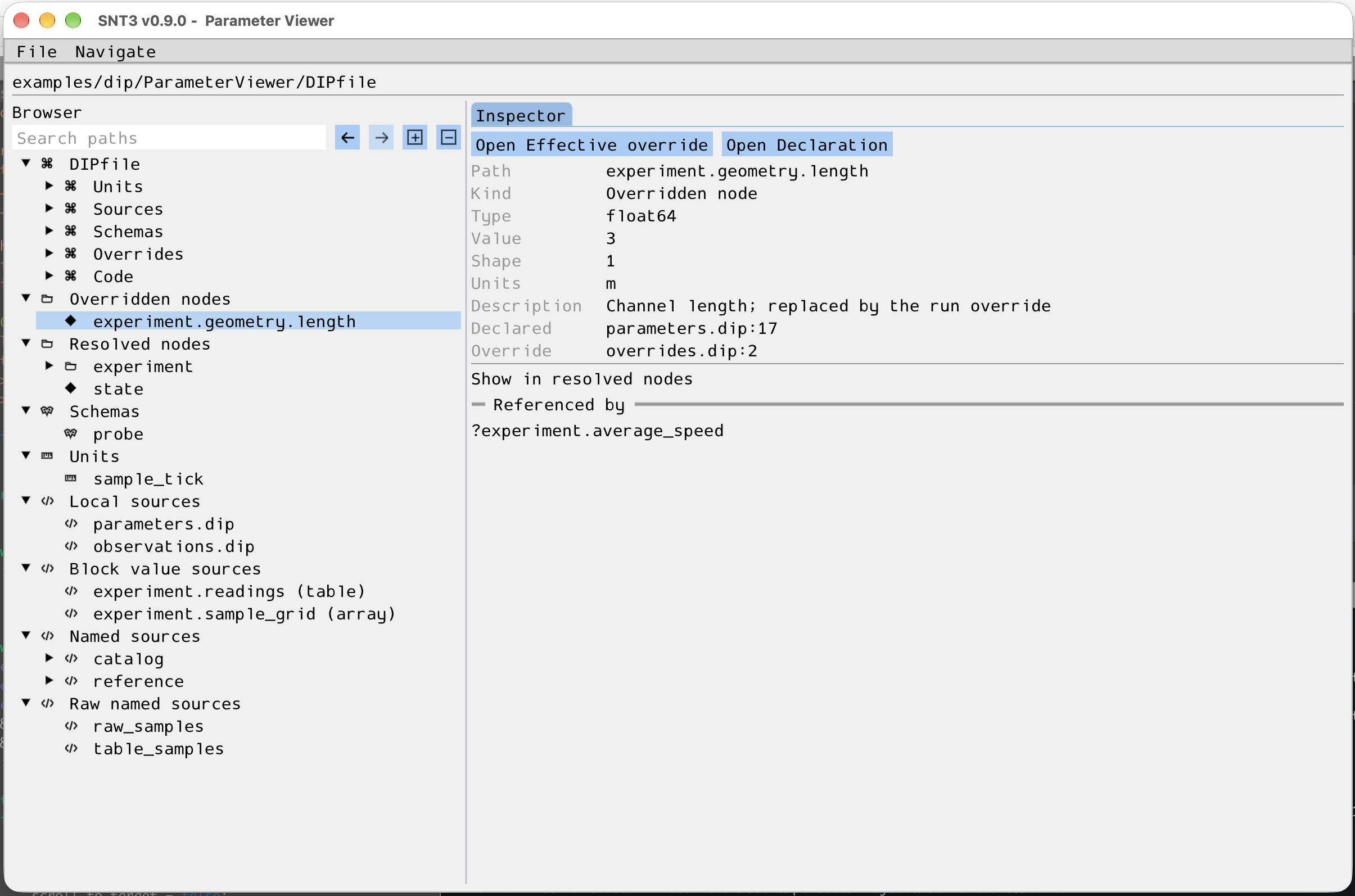Select the Schemas node under DIPfile
The image size is (1355, 896).
[128, 232]
